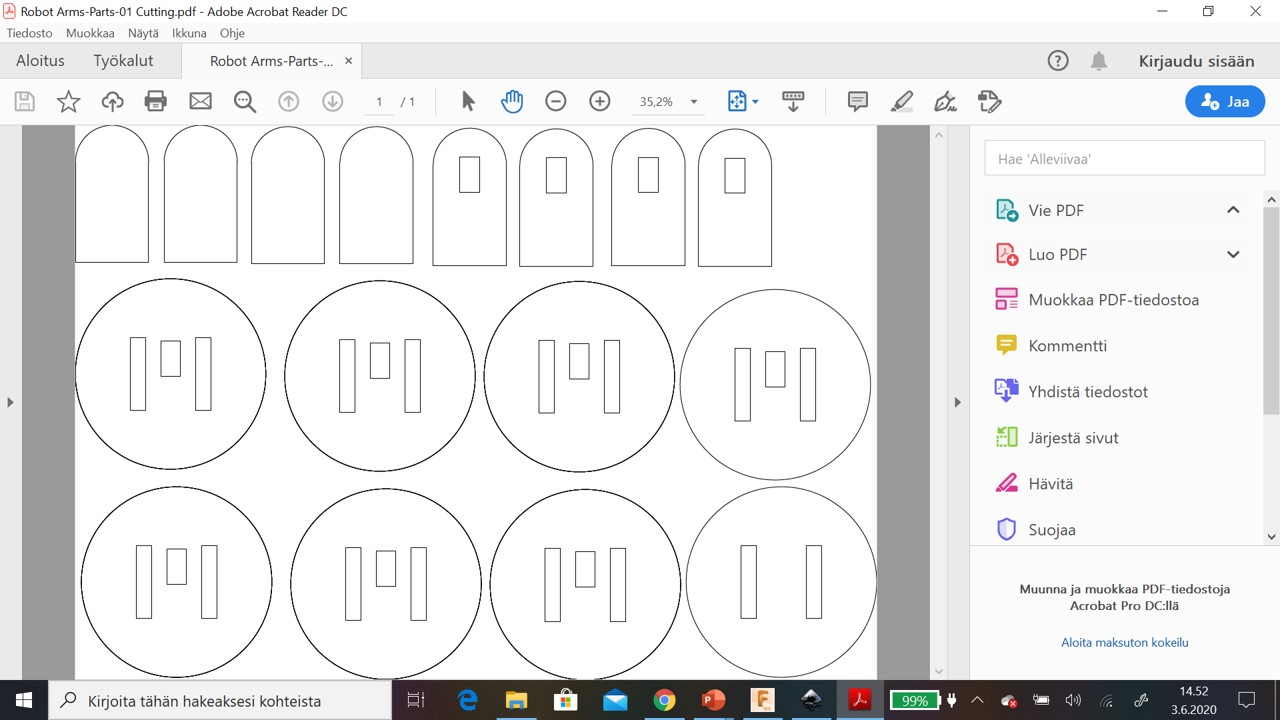Choose the selection arrow tool

point(468,101)
